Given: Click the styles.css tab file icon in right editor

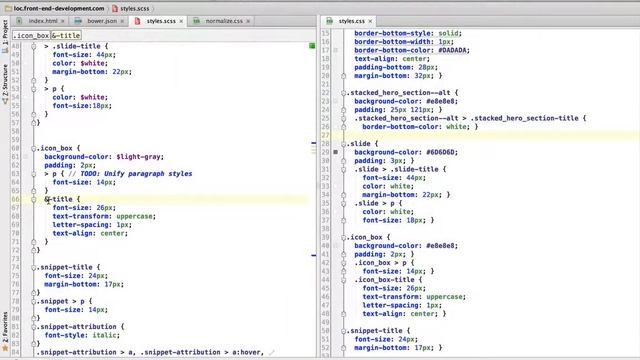Looking at the screenshot, I should (329, 21).
